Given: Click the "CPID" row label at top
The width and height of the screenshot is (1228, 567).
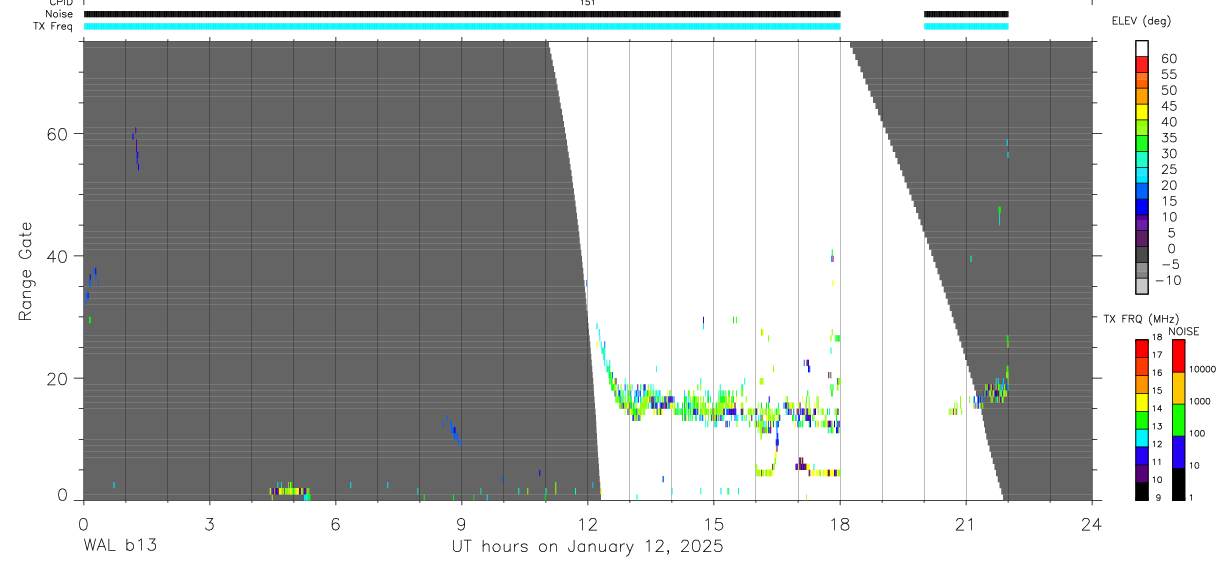Looking at the screenshot, I should point(60,3).
